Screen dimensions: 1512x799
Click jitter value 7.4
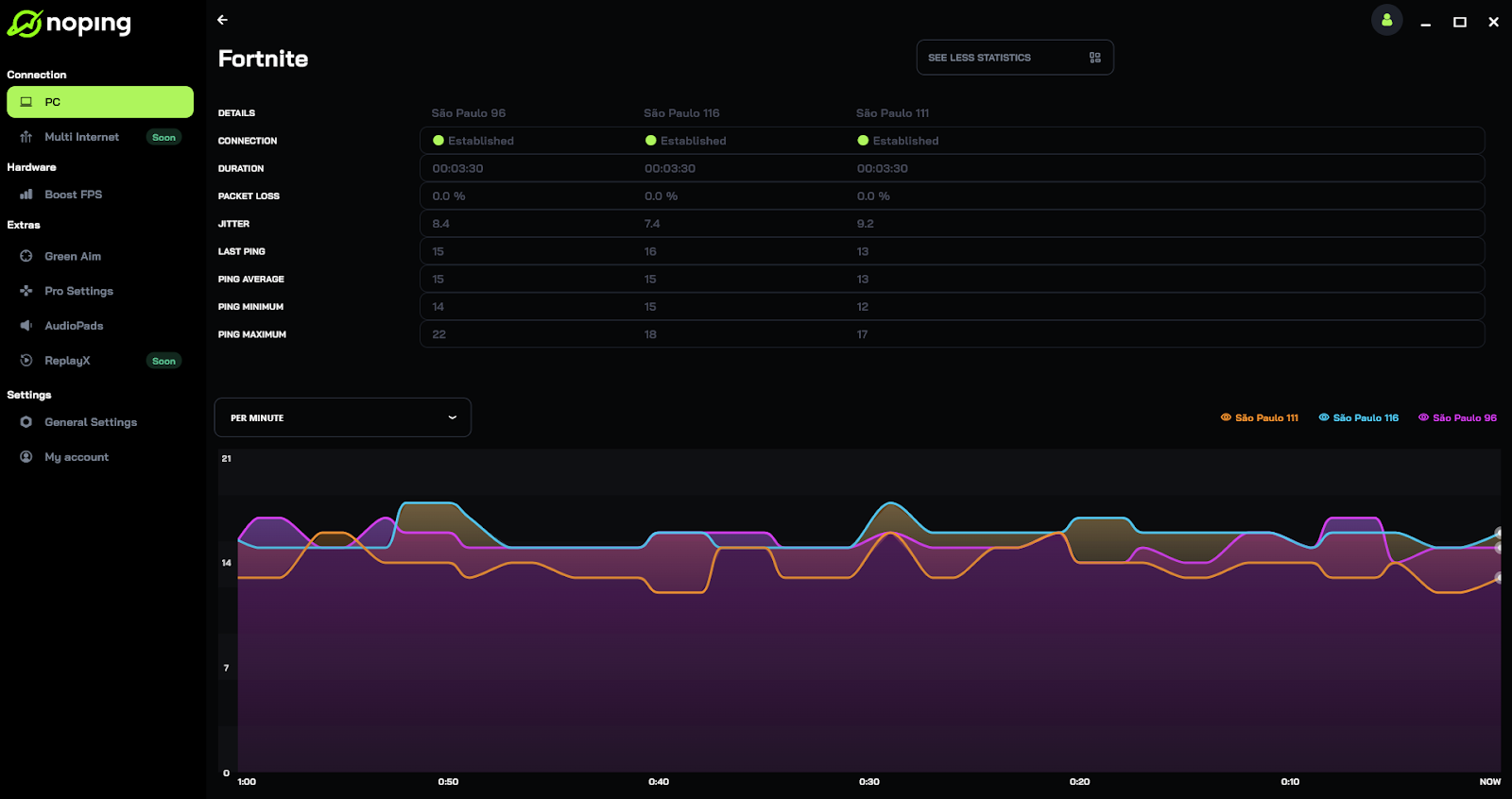coord(652,224)
